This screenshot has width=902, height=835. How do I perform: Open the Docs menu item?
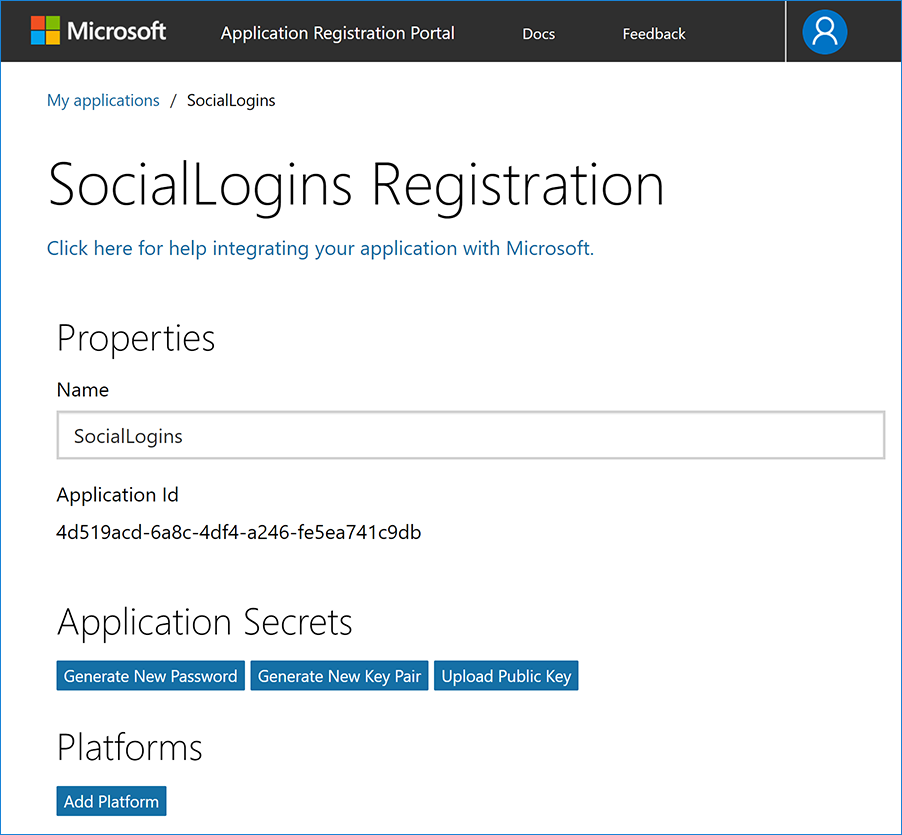point(538,33)
